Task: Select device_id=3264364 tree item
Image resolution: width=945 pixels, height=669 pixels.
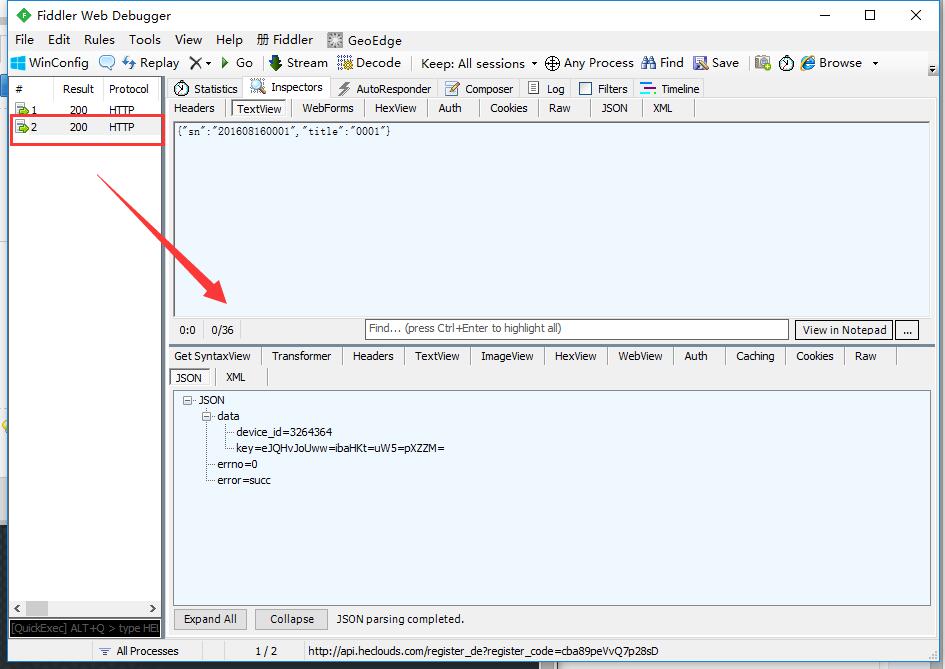Action: (284, 432)
